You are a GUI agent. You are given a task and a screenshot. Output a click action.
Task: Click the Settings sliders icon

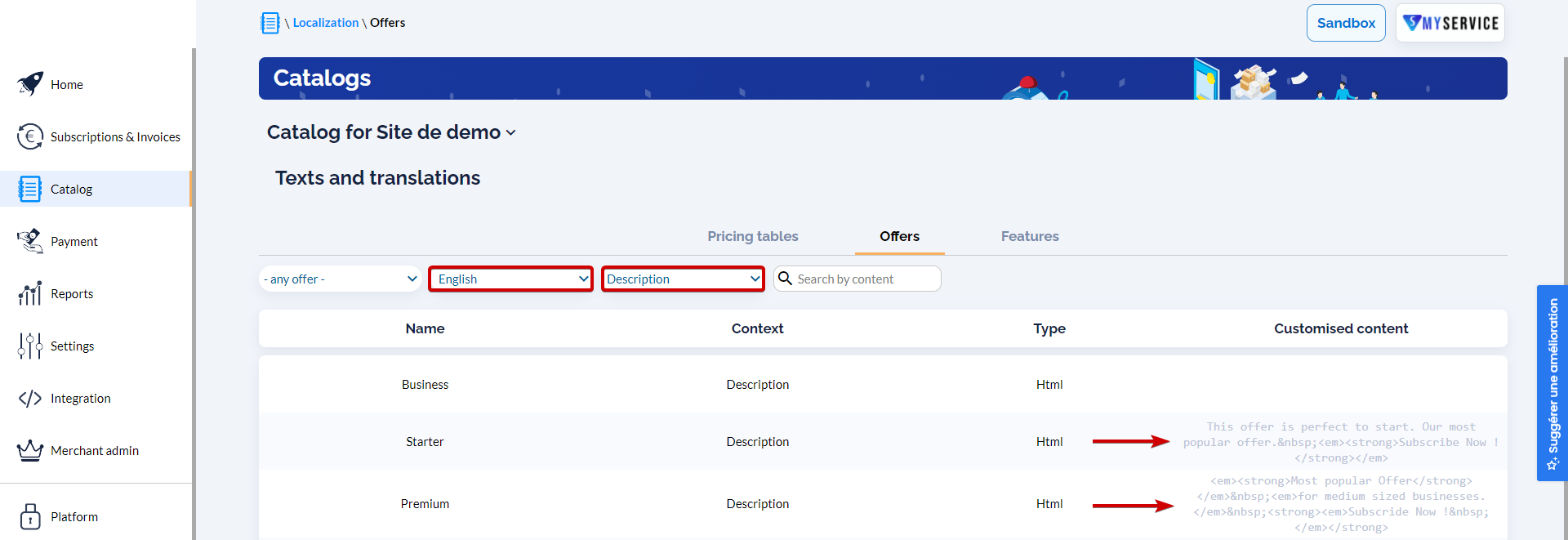(30, 346)
